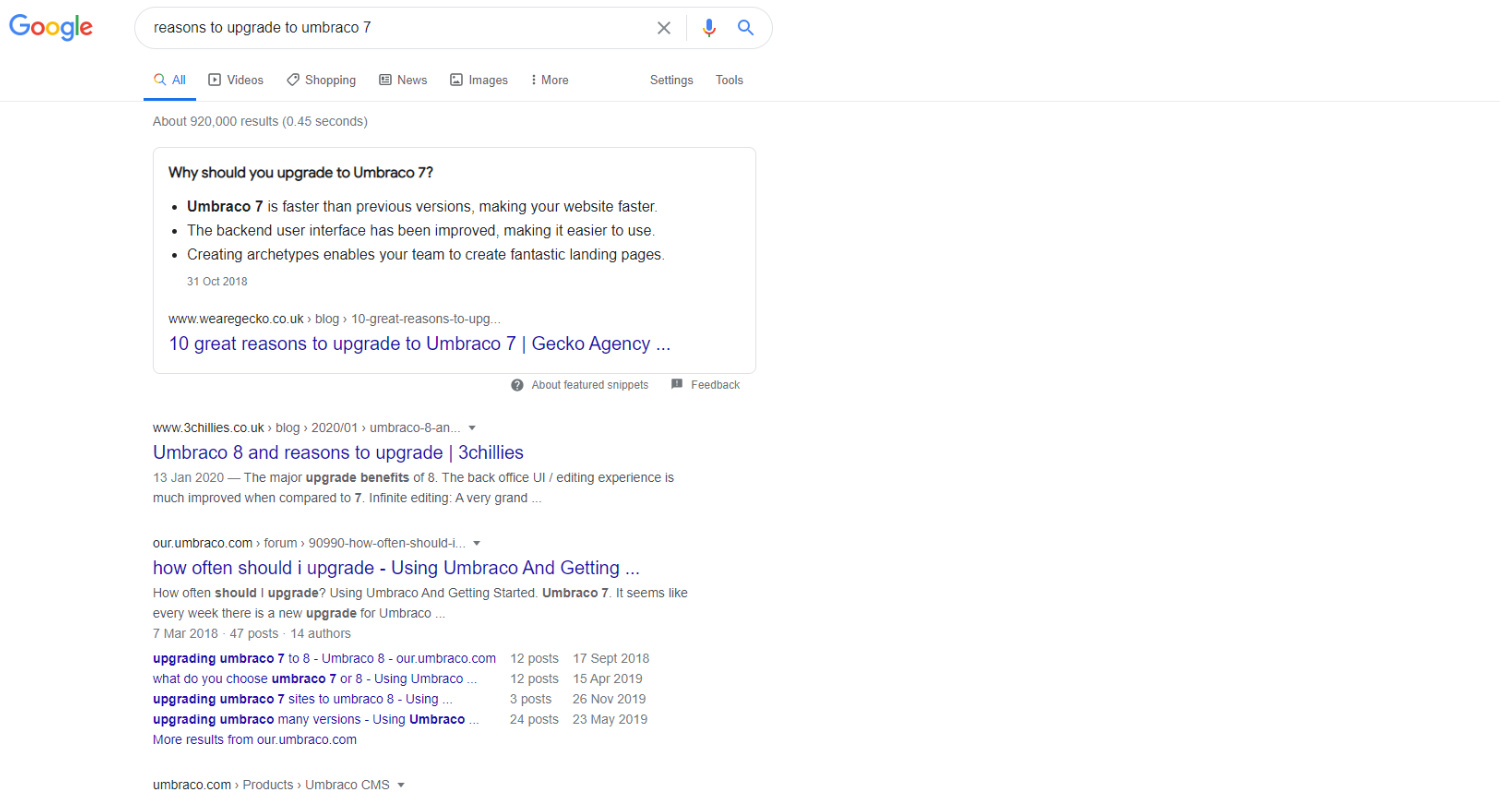Click the '15 Apr 2019' date cell
Screen dimensions: 1500x800
[x=608, y=679]
